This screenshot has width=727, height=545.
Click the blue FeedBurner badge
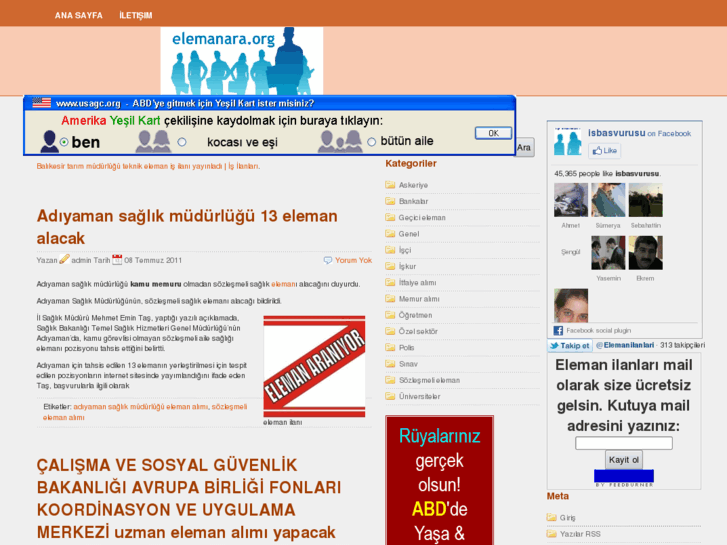tap(624, 478)
